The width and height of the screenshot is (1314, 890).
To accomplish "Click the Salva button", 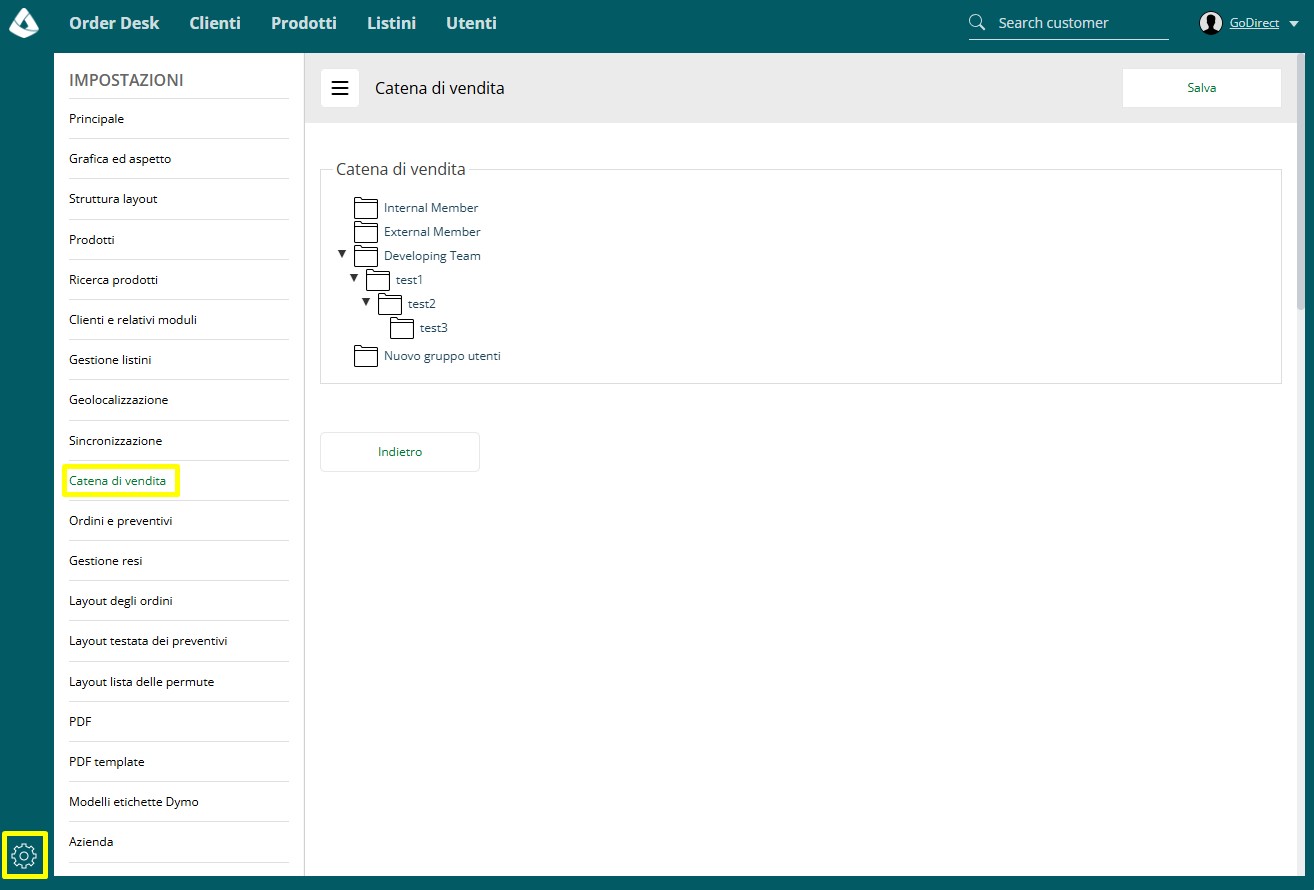I will [x=1202, y=88].
